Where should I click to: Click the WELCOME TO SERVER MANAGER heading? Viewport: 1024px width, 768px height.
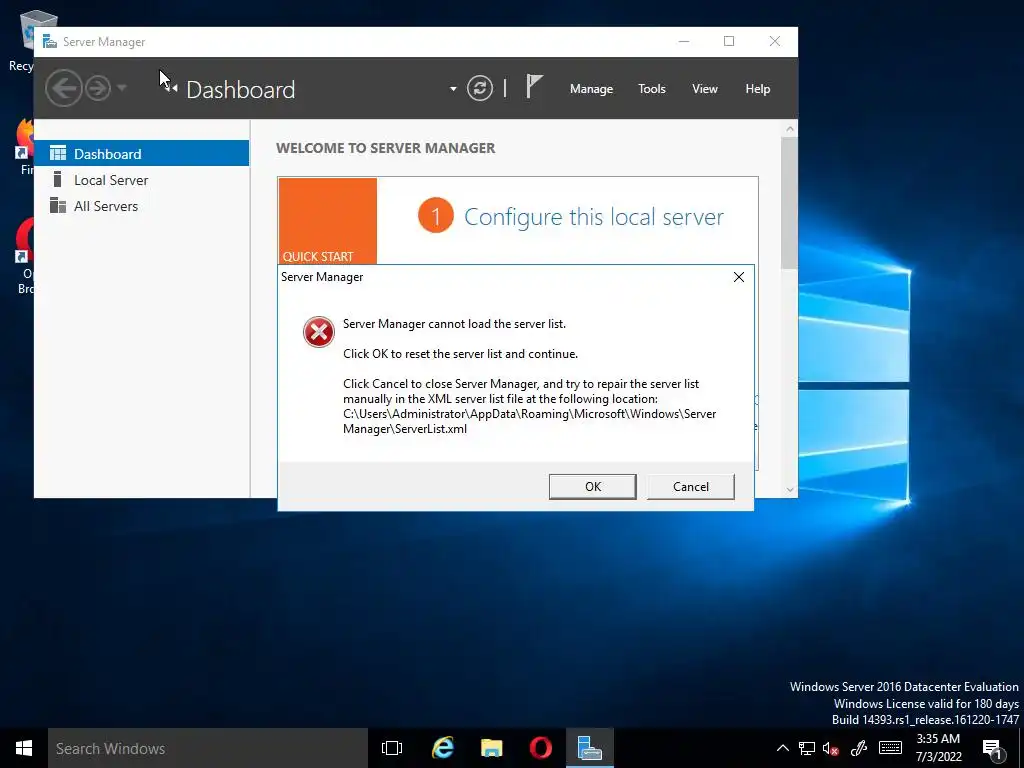[385, 148]
